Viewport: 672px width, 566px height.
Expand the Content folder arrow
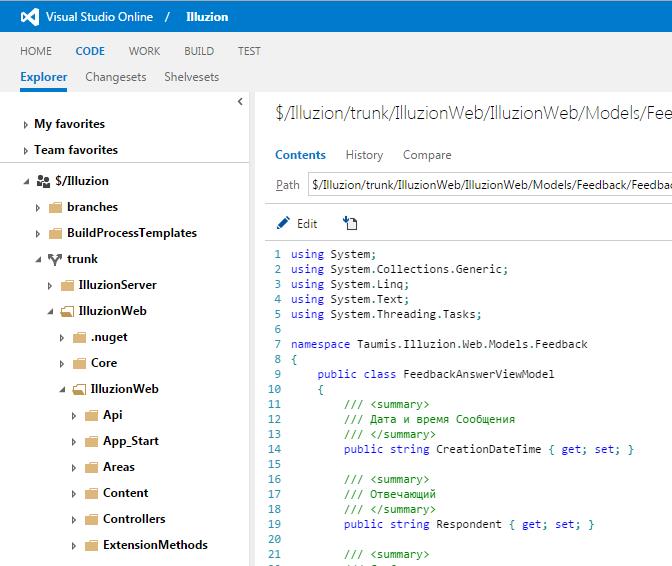point(74,494)
